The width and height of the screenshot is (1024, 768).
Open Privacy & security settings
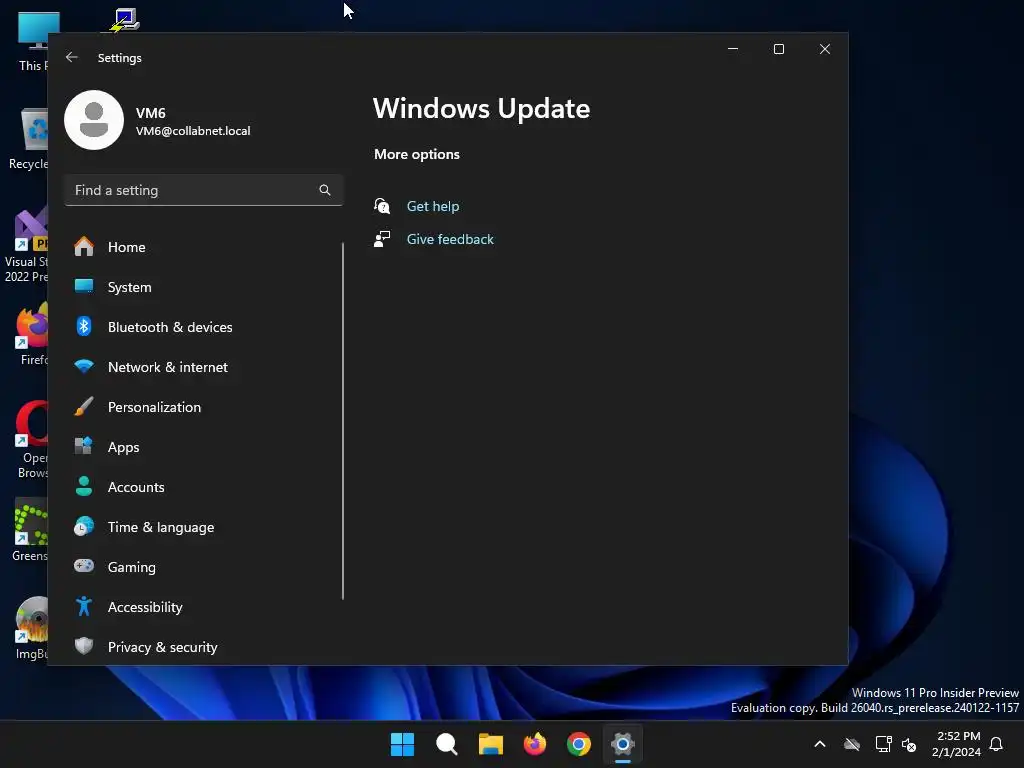[204, 647]
